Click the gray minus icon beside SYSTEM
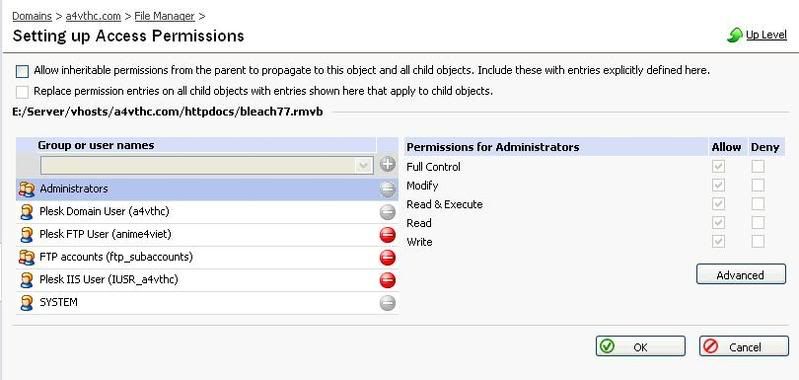The image size is (799, 380). tap(388, 303)
